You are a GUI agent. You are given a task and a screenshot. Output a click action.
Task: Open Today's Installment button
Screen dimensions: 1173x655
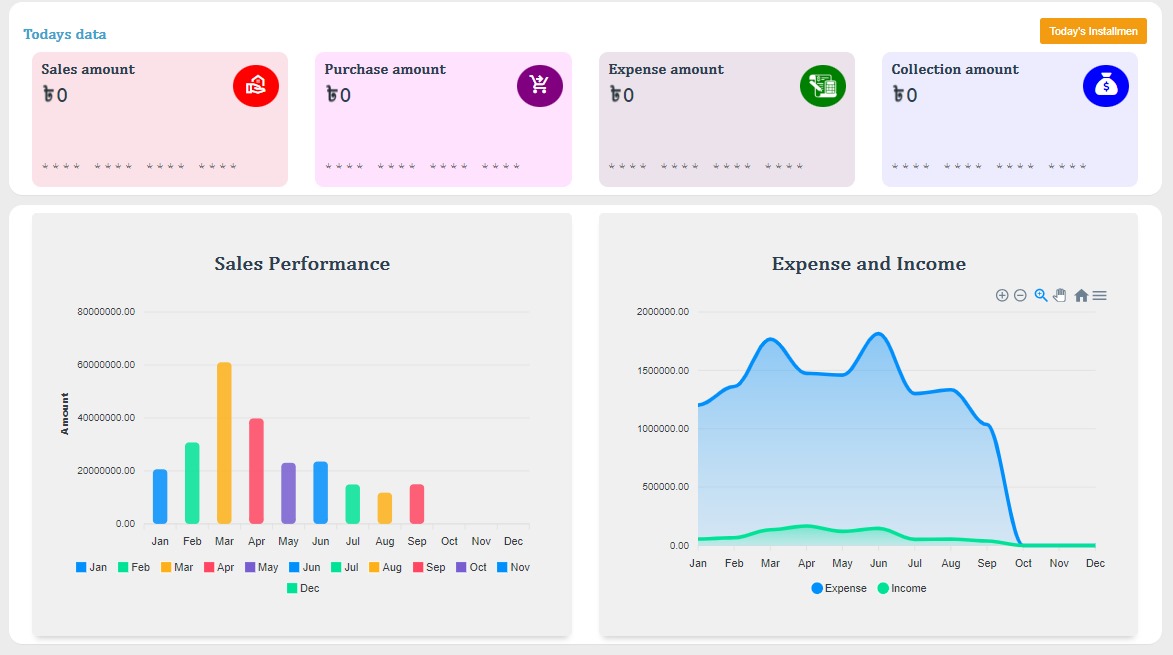coord(1092,31)
